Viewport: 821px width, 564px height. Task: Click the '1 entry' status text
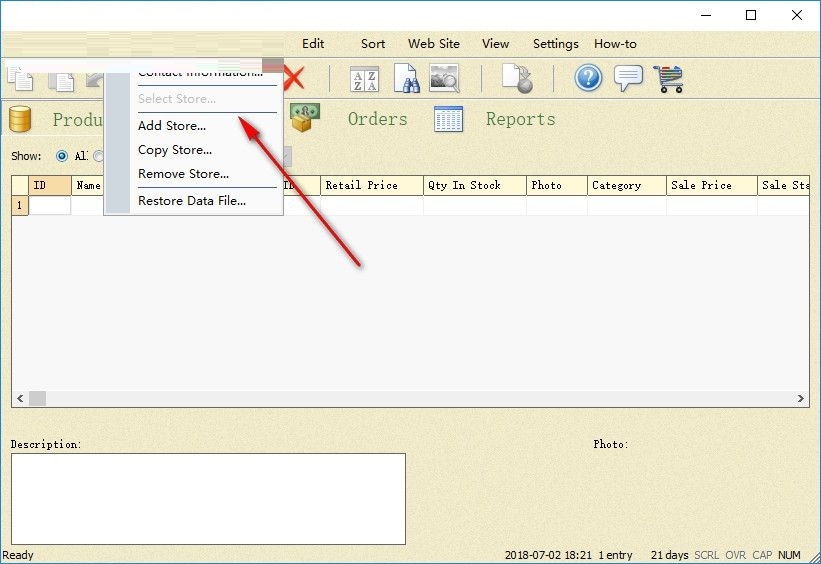[x=615, y=555]
